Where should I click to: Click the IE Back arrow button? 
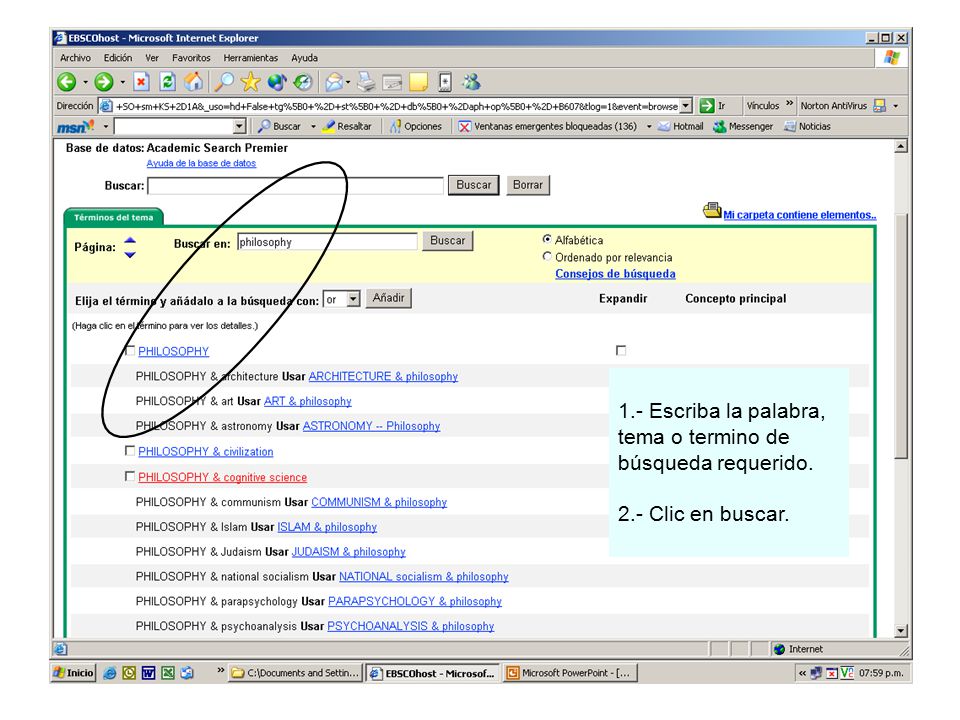[67, 81]
